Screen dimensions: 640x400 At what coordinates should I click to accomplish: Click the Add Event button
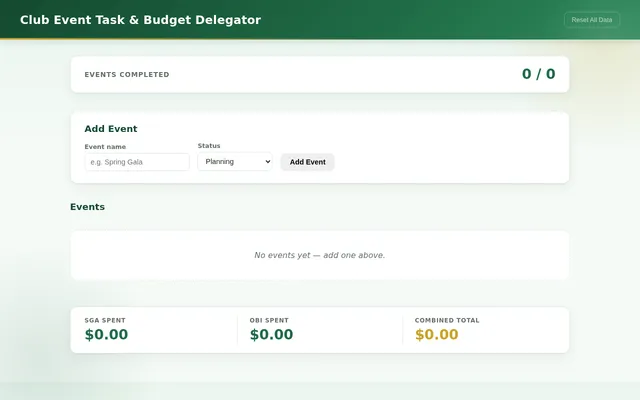coord(308,162)
